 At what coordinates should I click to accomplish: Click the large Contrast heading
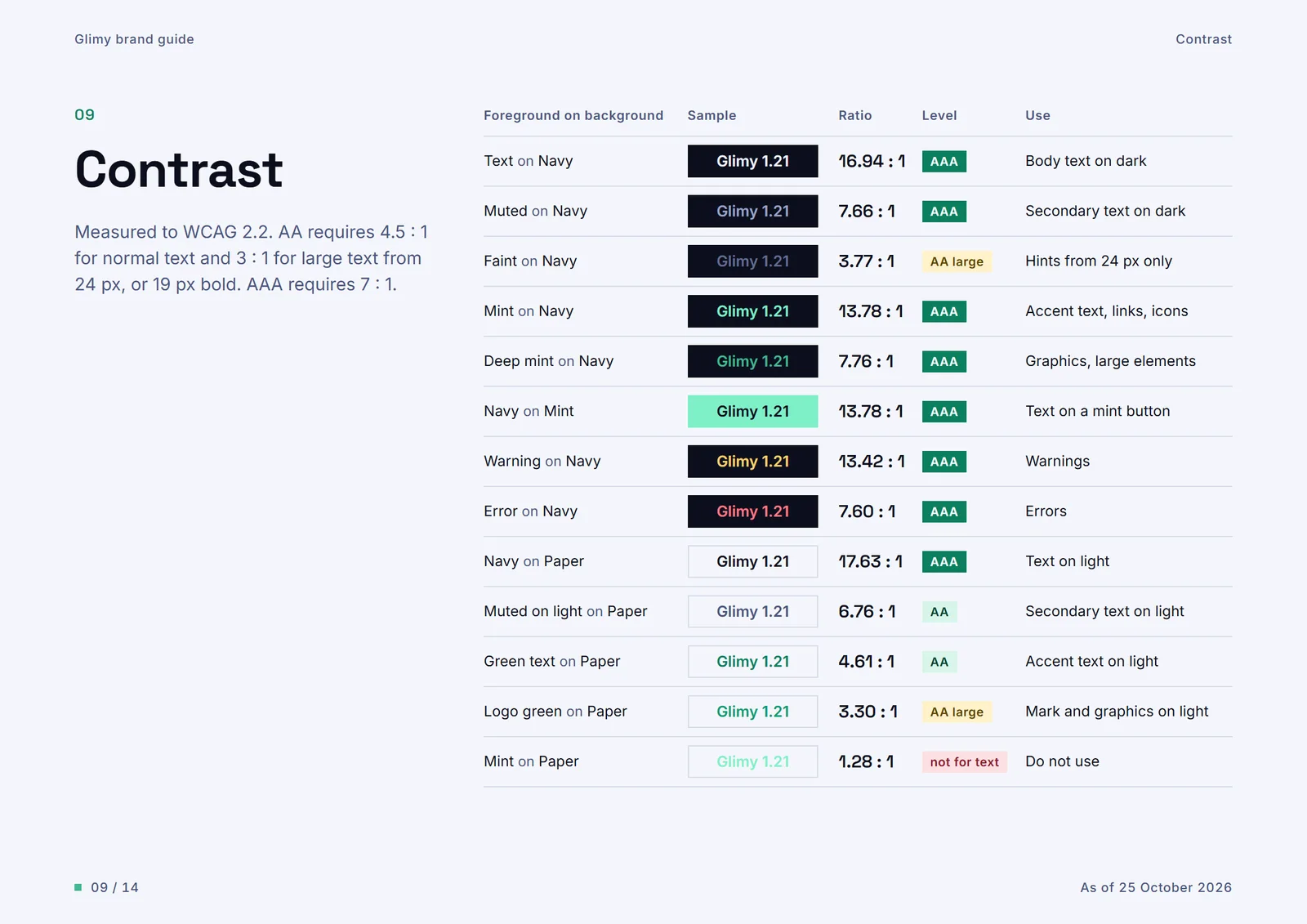(x=179, y=169)
